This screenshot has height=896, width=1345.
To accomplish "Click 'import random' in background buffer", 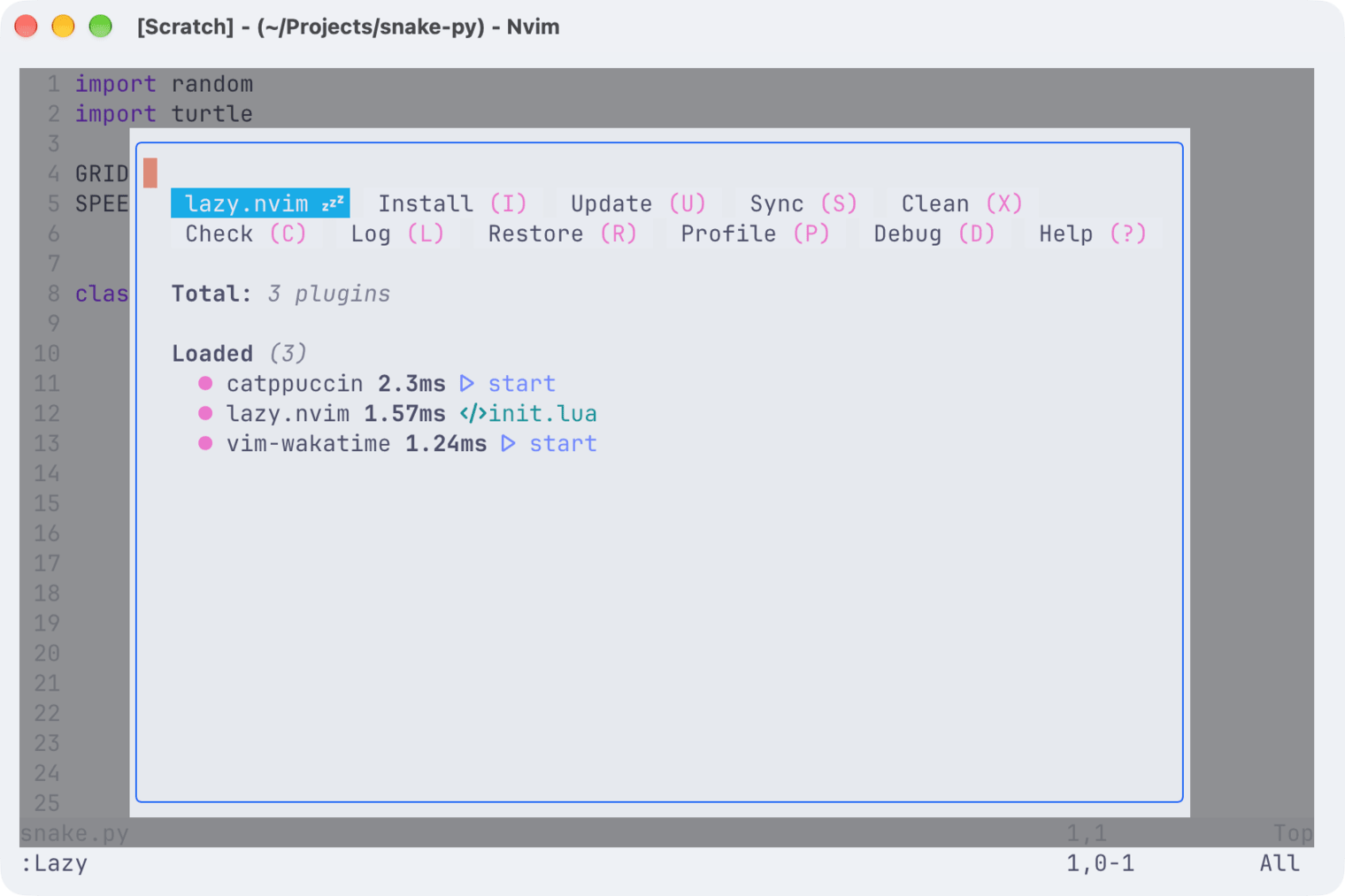I will coord(164,84).
